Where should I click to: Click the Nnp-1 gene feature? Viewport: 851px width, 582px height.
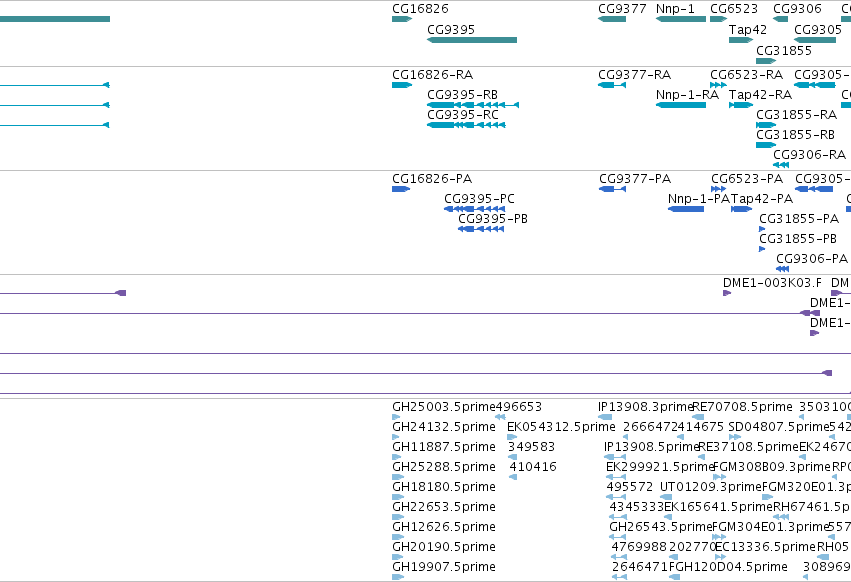tap(681, 19)
